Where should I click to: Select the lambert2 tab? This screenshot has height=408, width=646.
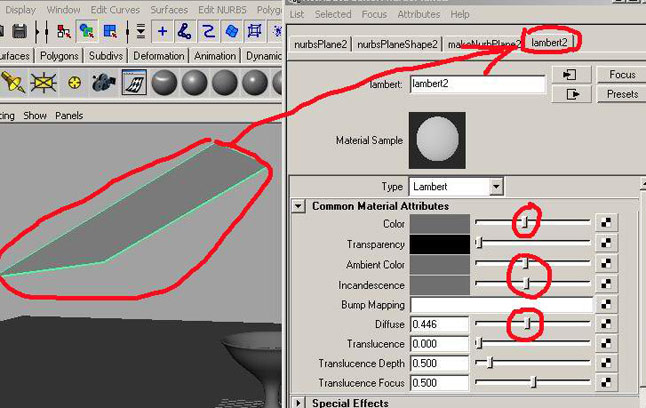coord(549,42)
